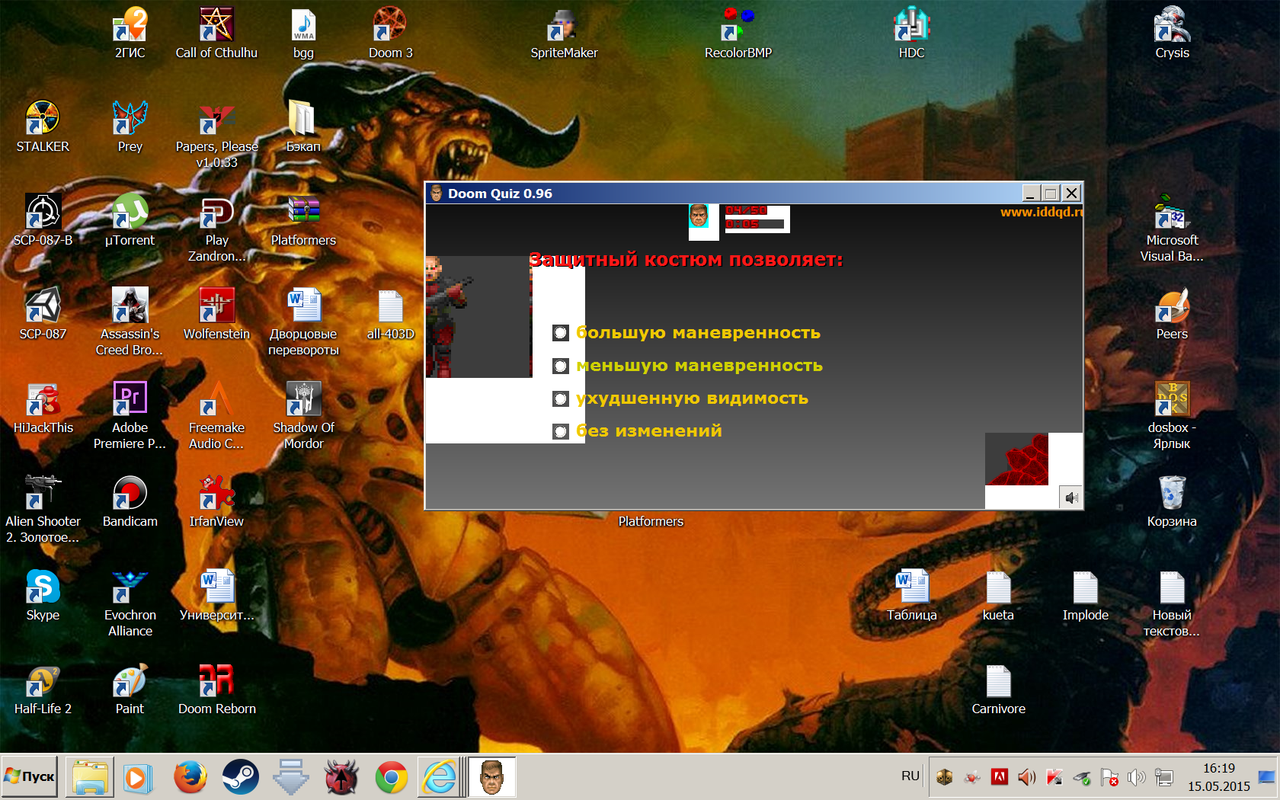Image resolution: width=1280 pixels, height=800 pixels.
Task: Launch Assassin's Creed Brotherhood shortcut
Action: (130, 323)
